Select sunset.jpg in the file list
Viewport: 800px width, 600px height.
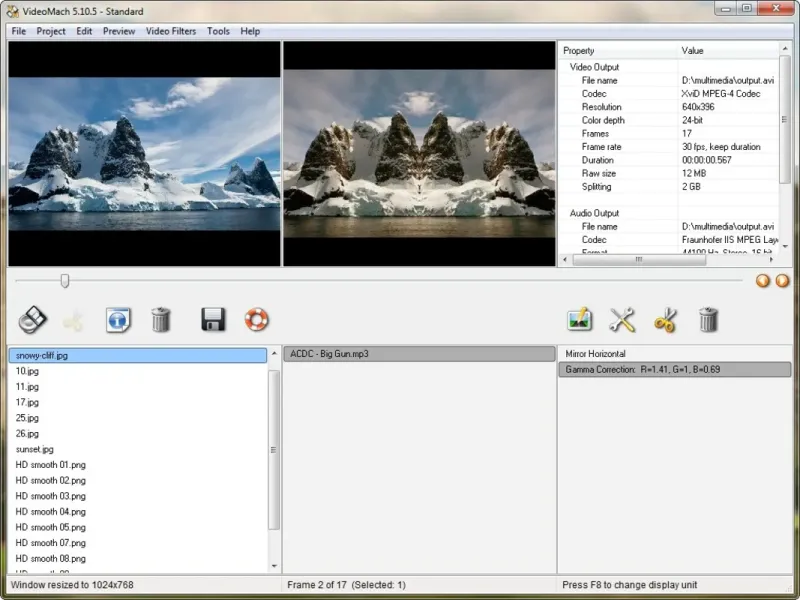click(x=35, y=449)
